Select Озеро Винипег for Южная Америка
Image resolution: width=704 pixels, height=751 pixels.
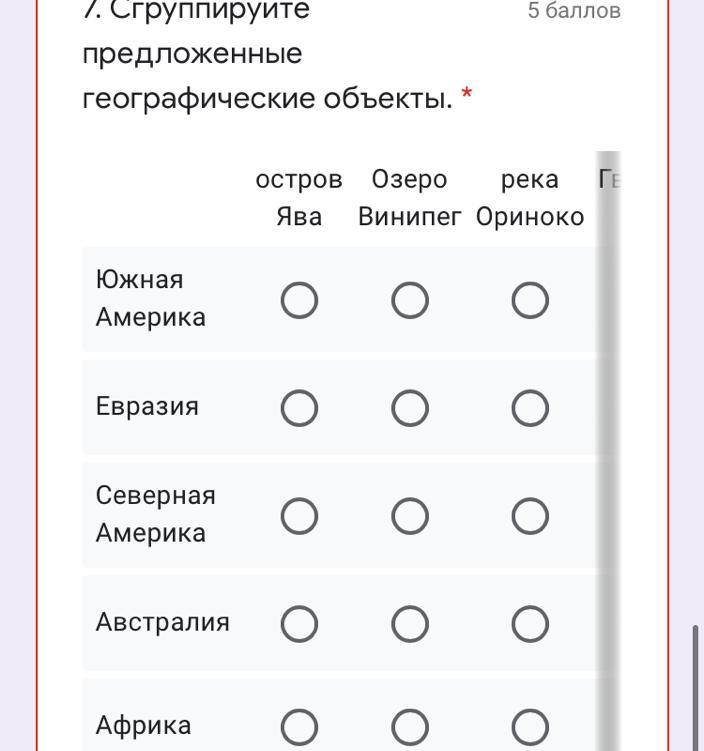tap(410, 300)
